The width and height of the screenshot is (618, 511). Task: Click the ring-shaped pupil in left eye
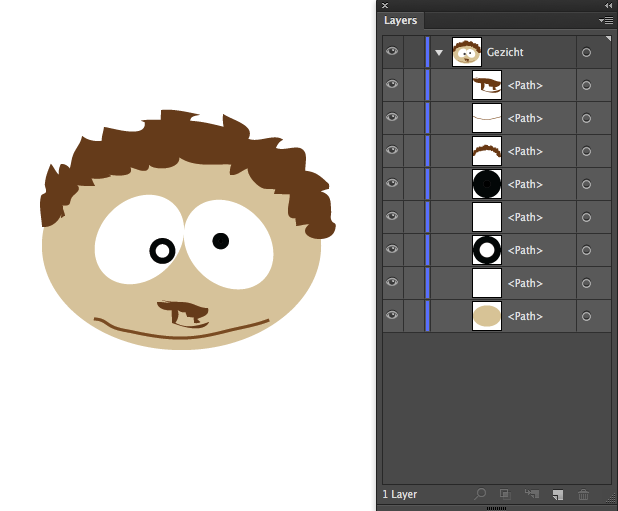162,251
